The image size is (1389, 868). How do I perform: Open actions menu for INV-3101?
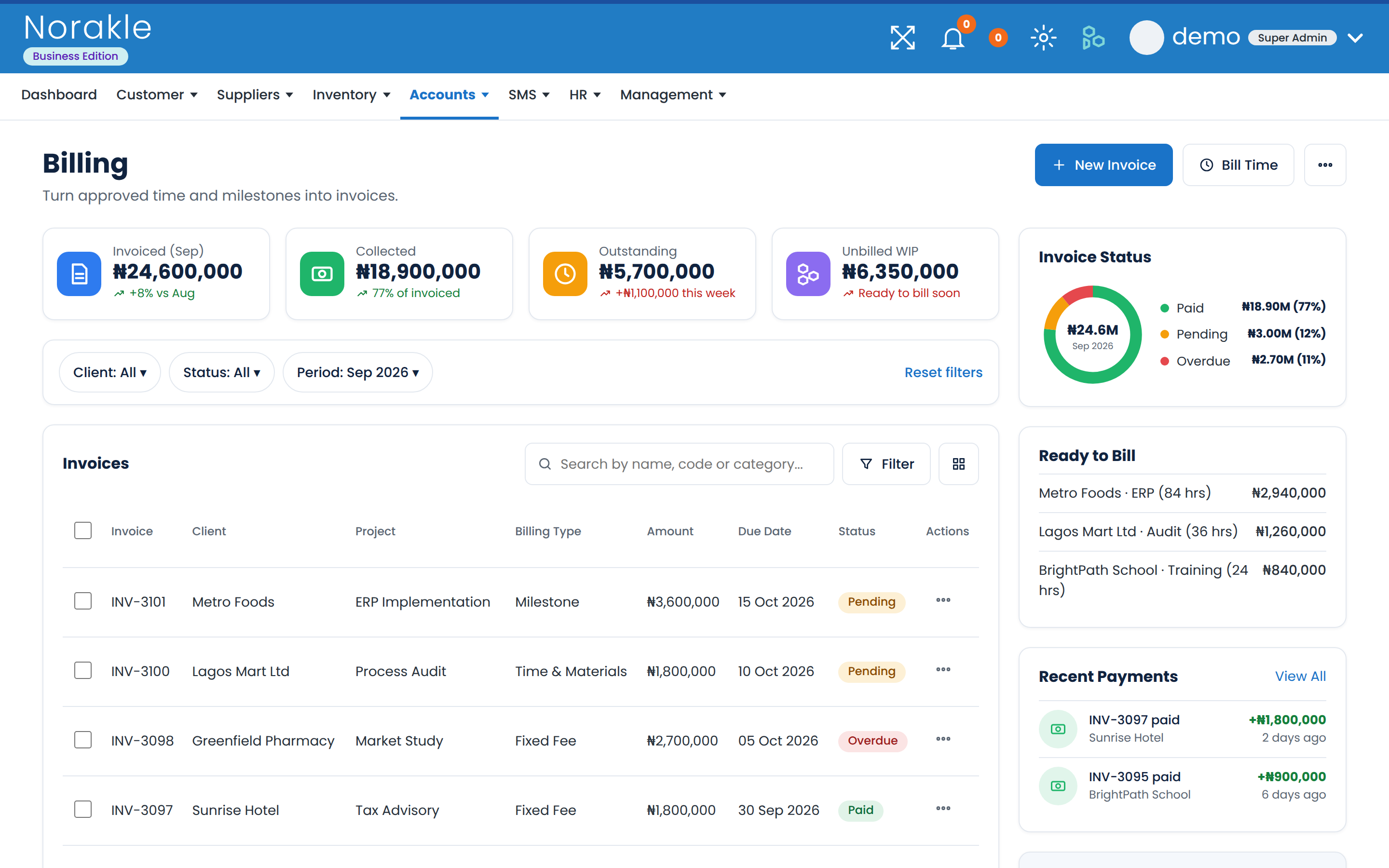pyautogui.click(x=943, y=600)
